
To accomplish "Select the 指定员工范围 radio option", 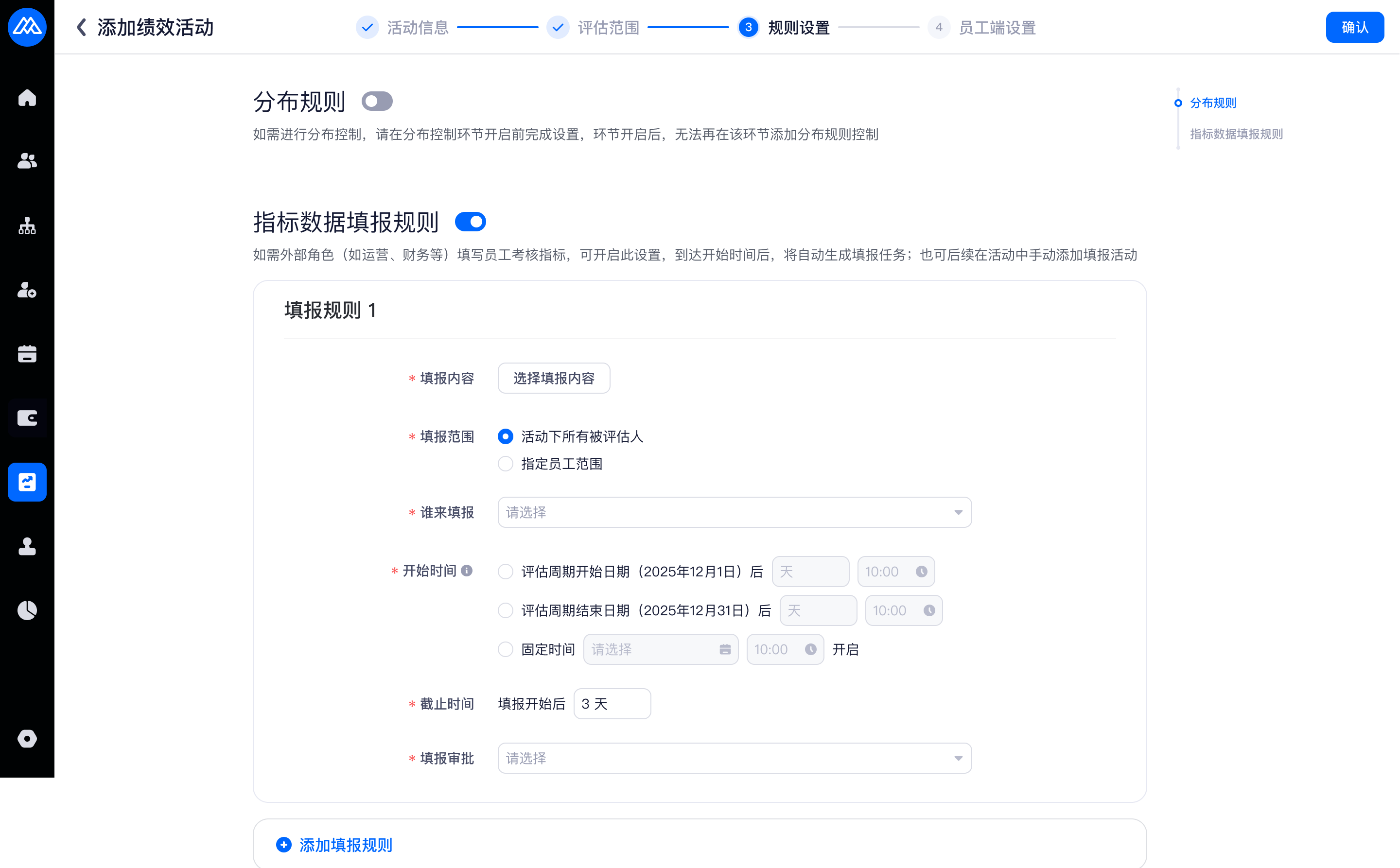I will pyautogui.click(x=506, y=464).
